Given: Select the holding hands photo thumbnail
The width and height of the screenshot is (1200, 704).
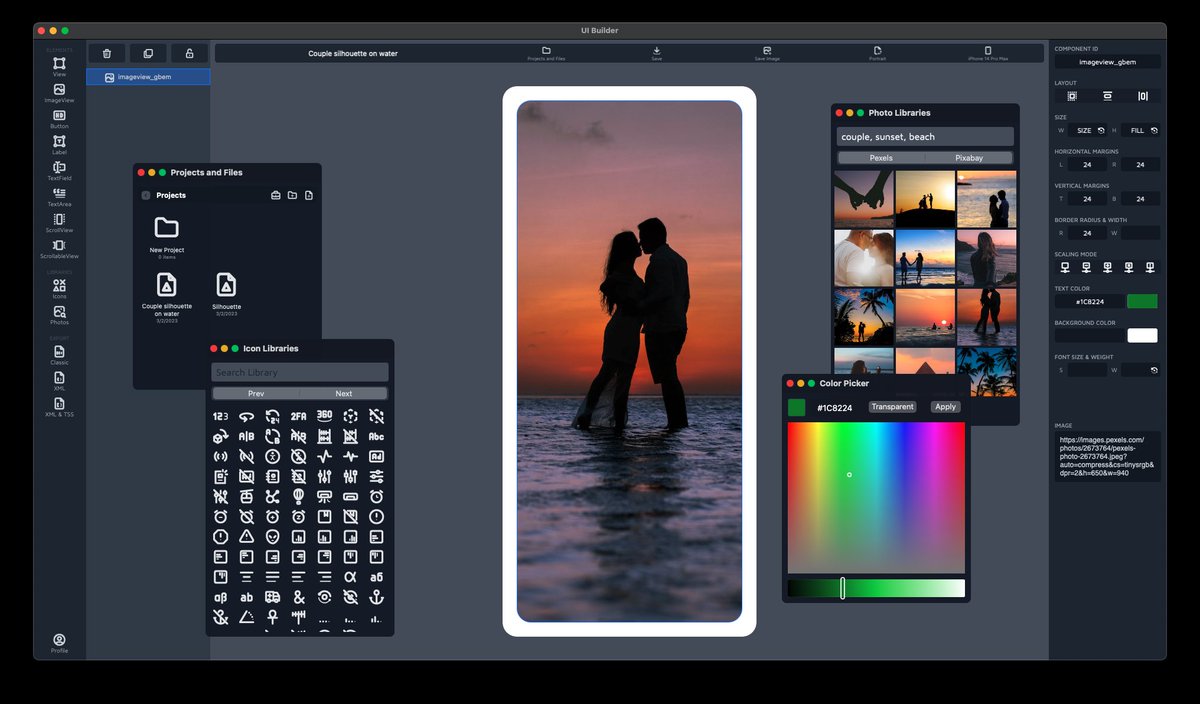Looking at the screenshot, I should pos(864,199).
